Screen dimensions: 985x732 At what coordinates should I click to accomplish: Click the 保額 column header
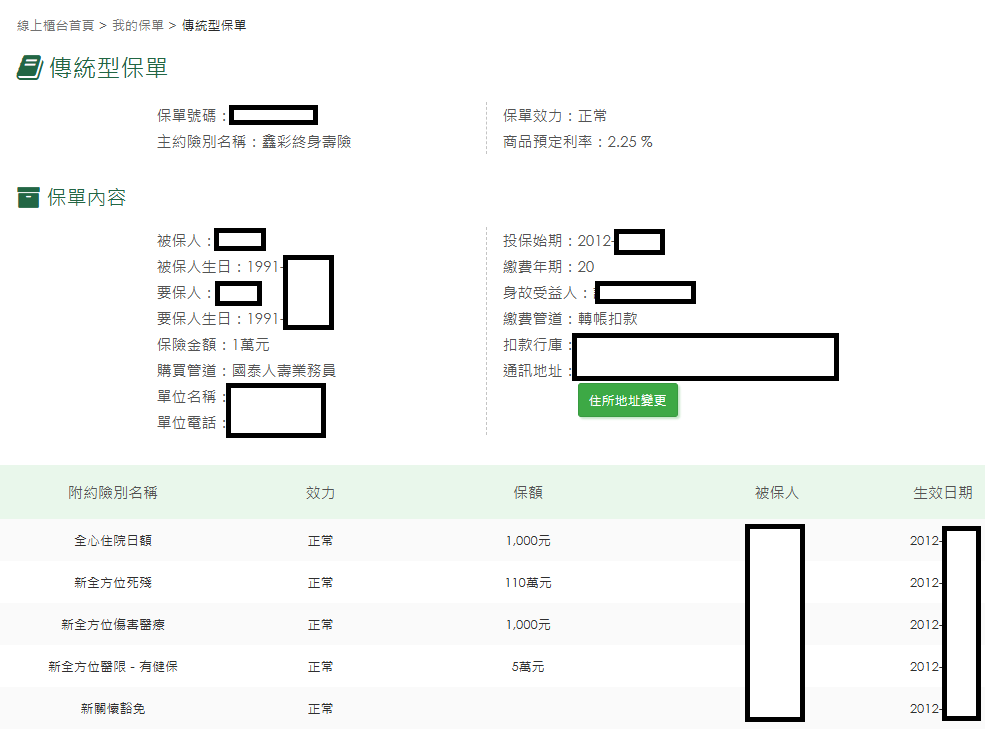tap(528, 493)
